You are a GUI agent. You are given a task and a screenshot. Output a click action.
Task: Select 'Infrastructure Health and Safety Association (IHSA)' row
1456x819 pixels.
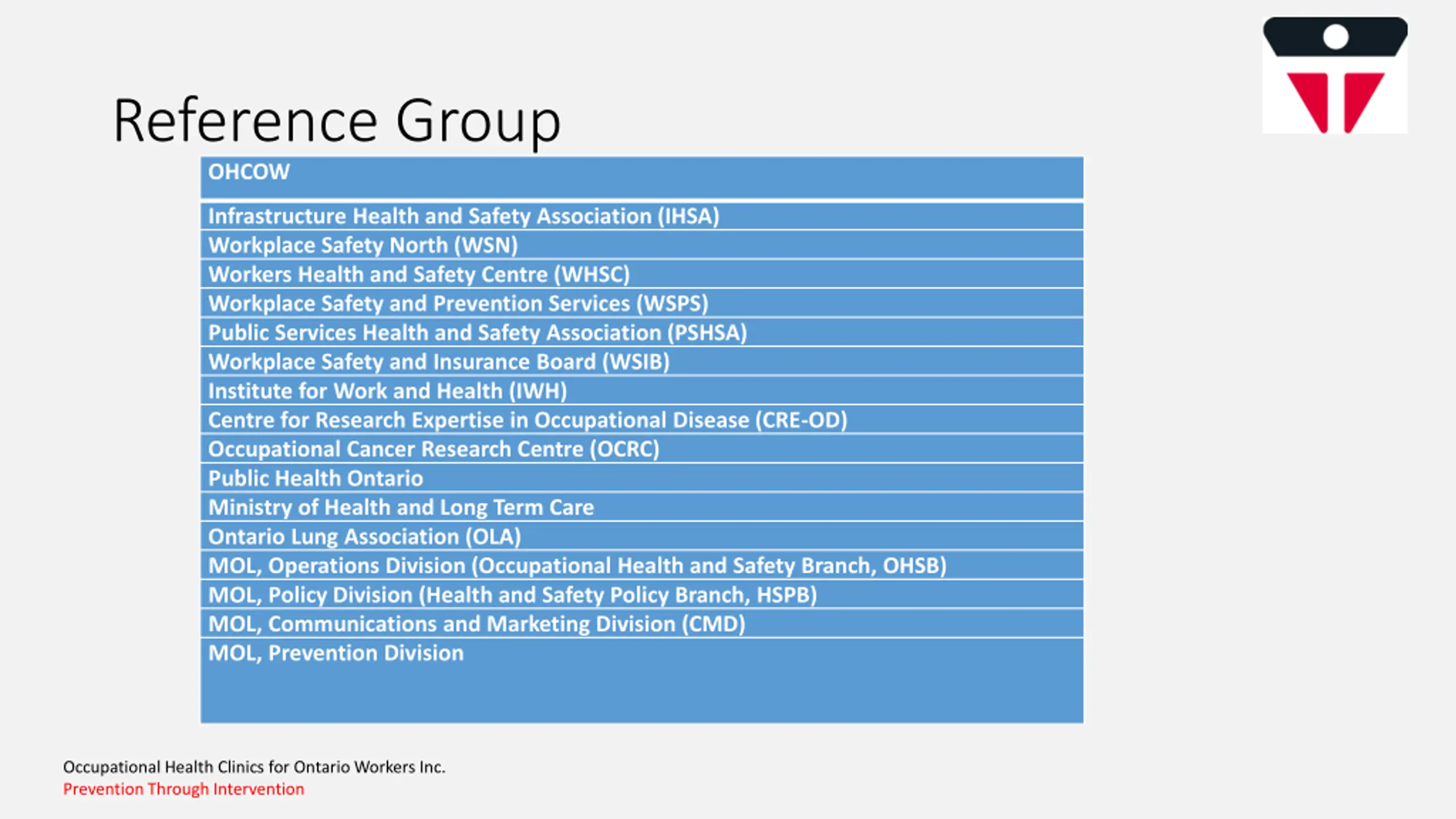coord(642,216)
